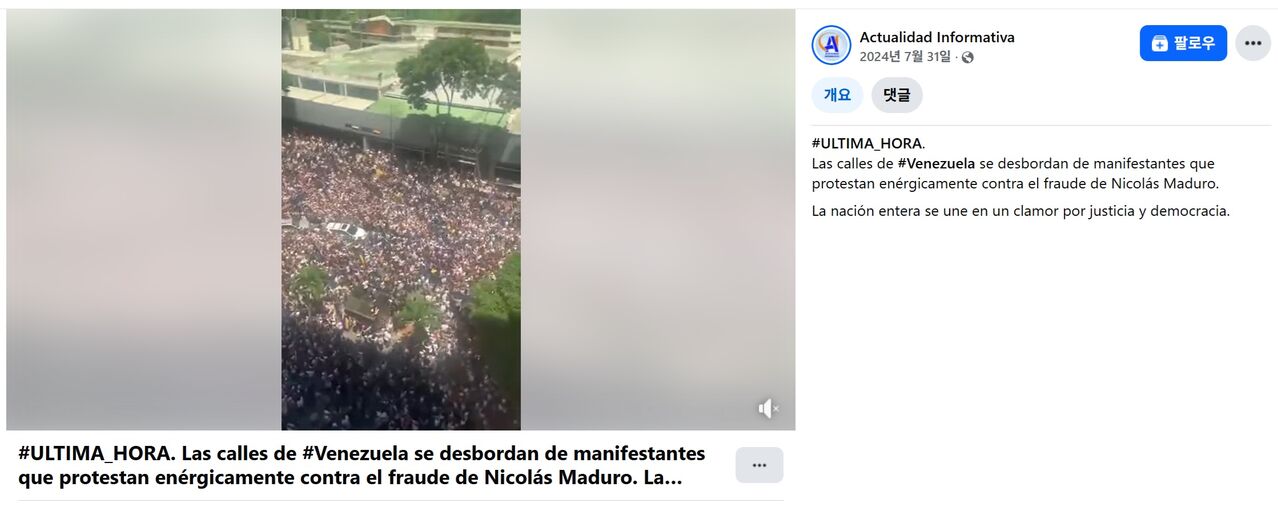Click the #ULTIMA_HORA hashtag in description
The height and width of the screenshot is (507, 1278).
pyautogui.click(x=867, y=143)
